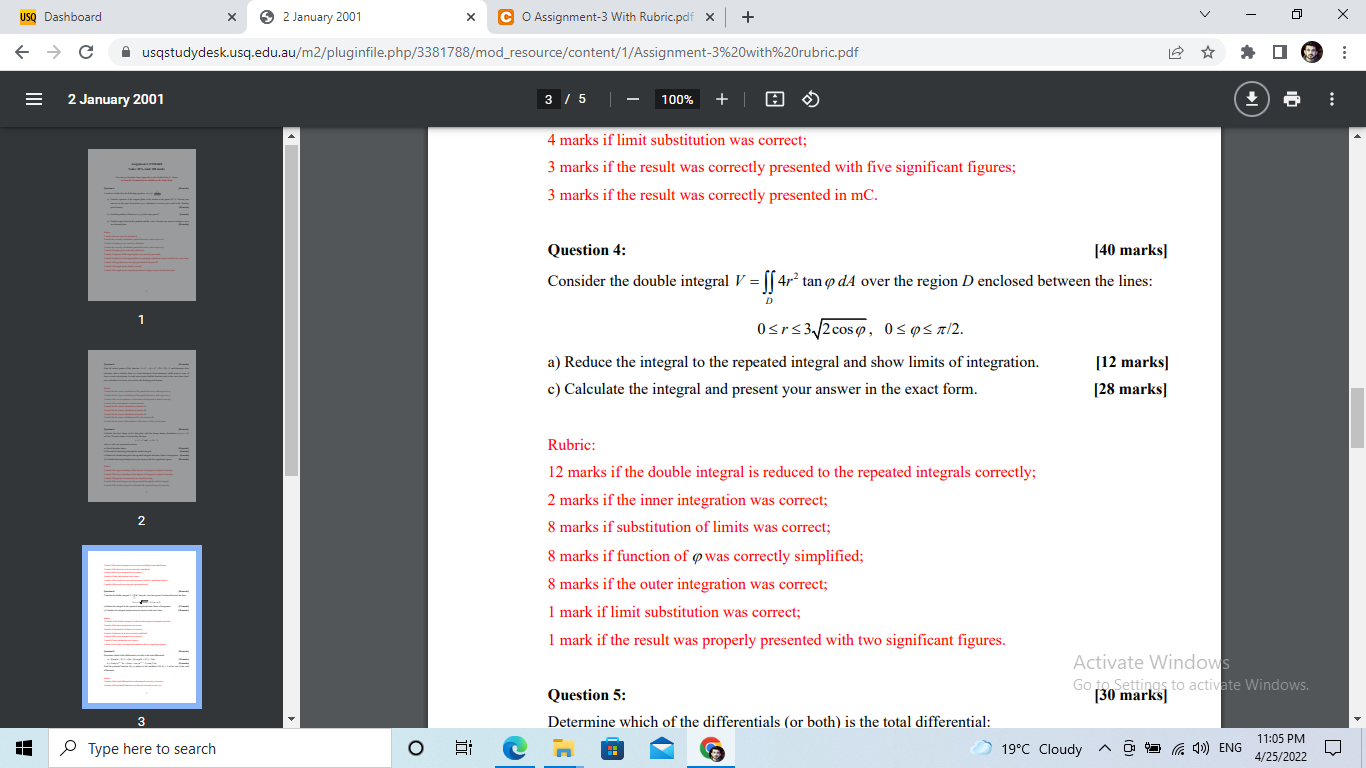Open Microsoft Store from taskbar

[612, 748]
